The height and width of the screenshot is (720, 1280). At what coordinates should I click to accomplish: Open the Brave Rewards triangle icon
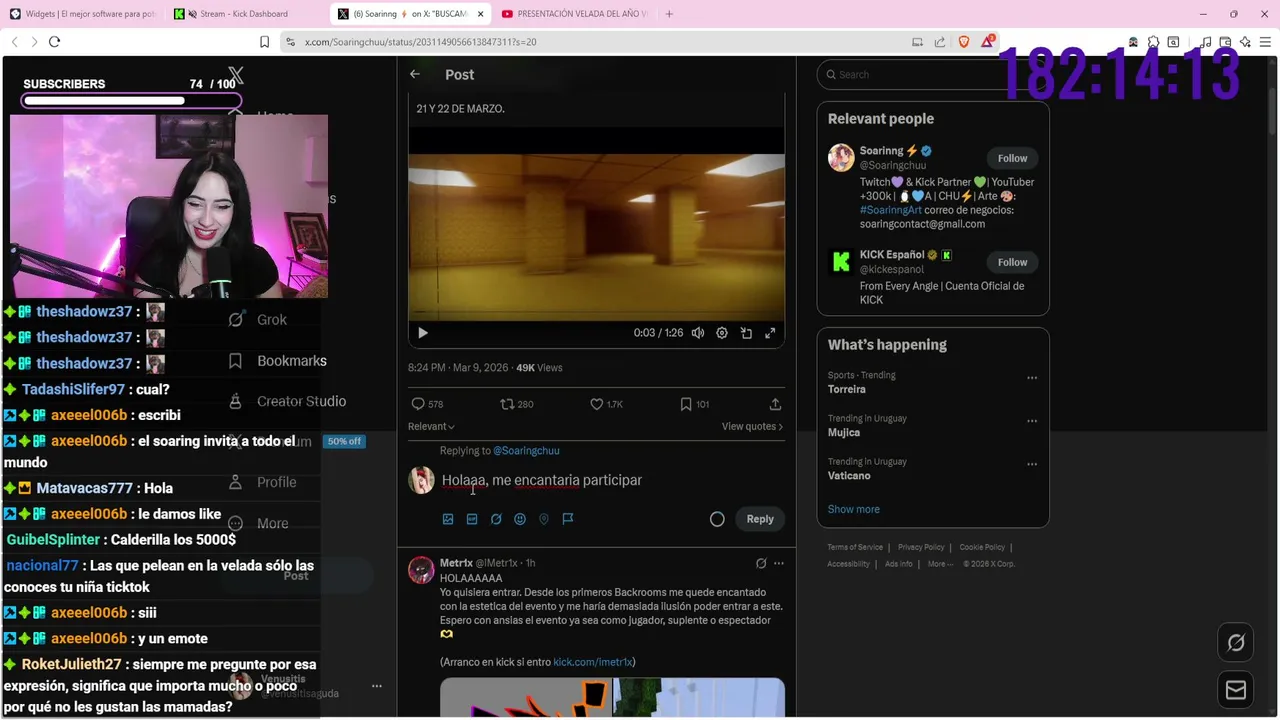[988, 42]
